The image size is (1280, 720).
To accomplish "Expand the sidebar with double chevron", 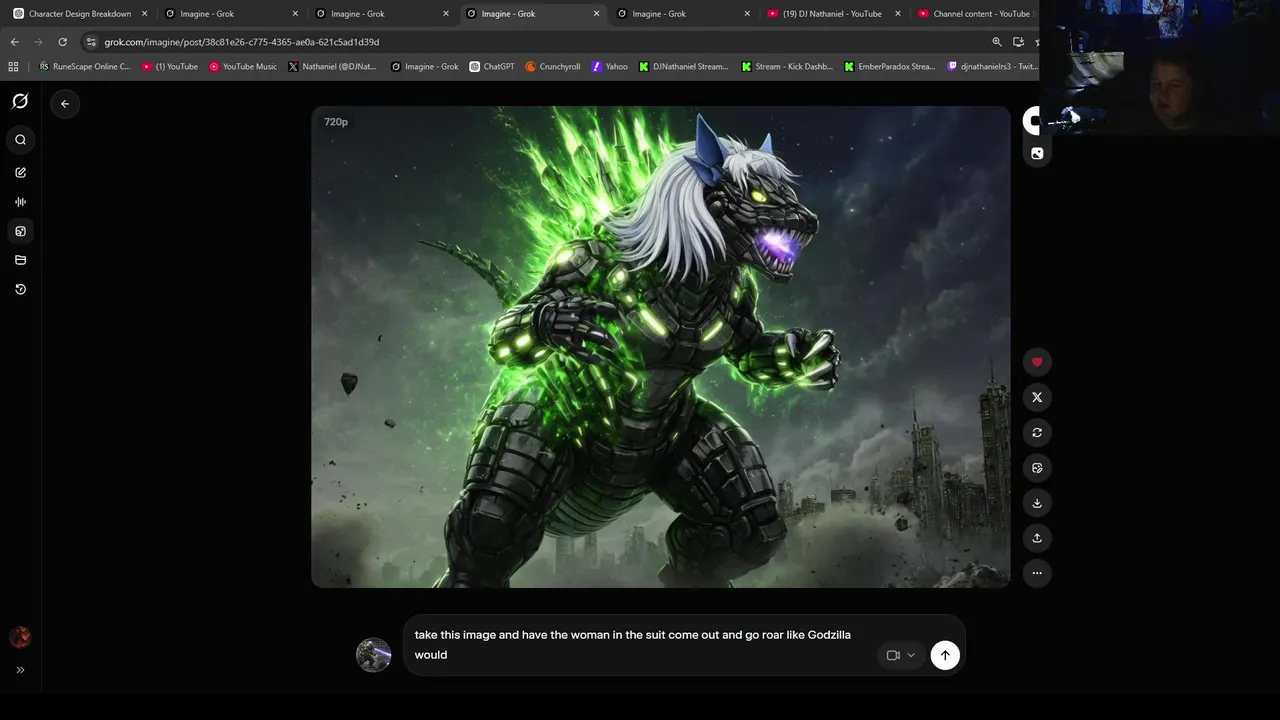I will coord(20,670).
